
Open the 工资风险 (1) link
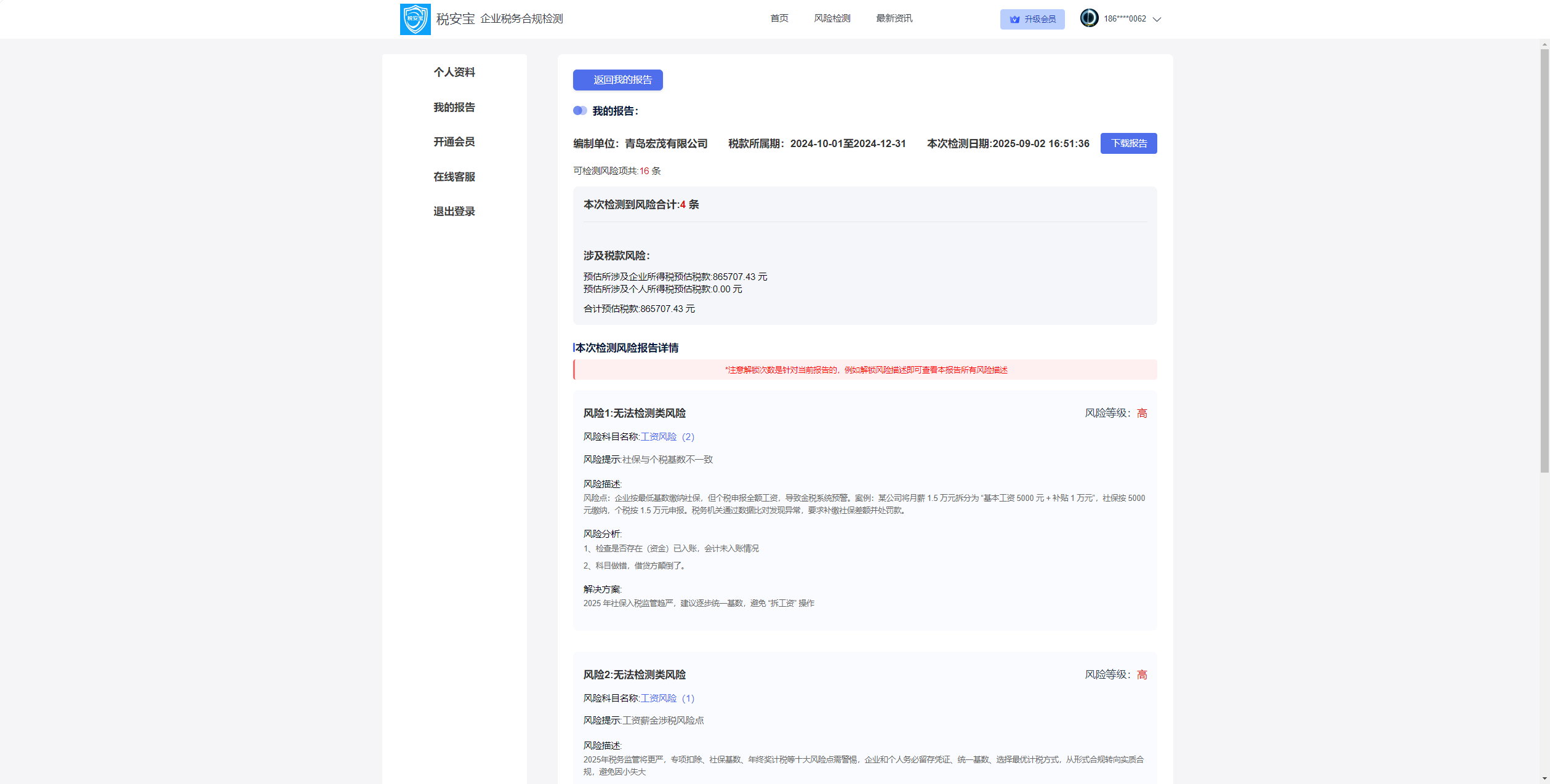click(667, 698)
